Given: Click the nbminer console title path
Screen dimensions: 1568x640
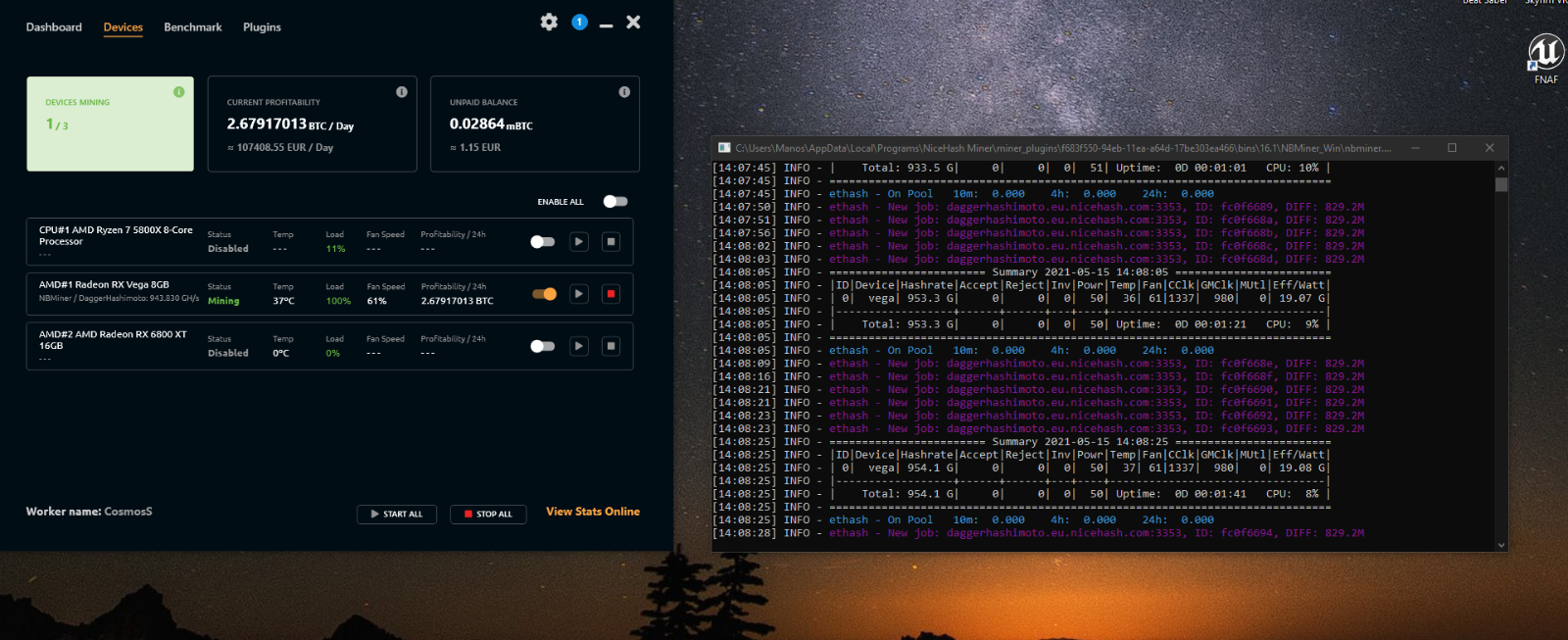Looking at the screenshot, I should click(x=1063, y=148).
